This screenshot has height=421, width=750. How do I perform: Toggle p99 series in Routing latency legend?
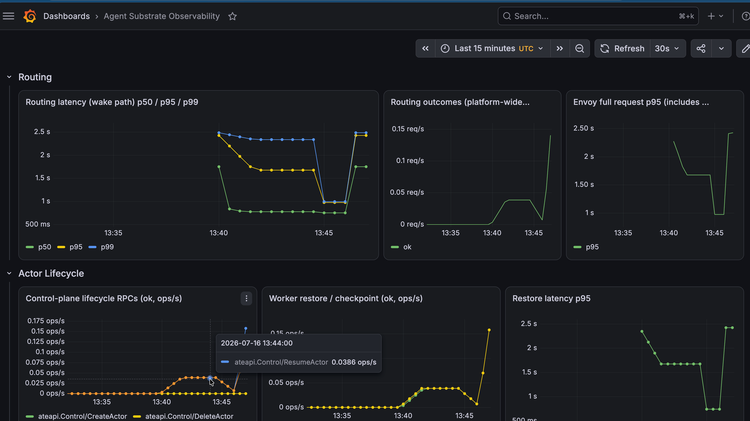[x=101, y=247]
